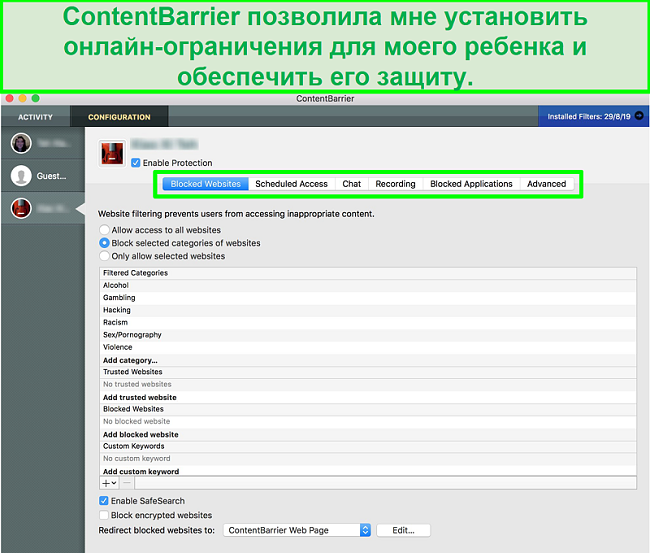Image resolution: width=650 pixels, height=553 pixels.
Task: Toggle Enable SafeSearch checkbox
Action: pyautogui.click(x=104, y=500)
